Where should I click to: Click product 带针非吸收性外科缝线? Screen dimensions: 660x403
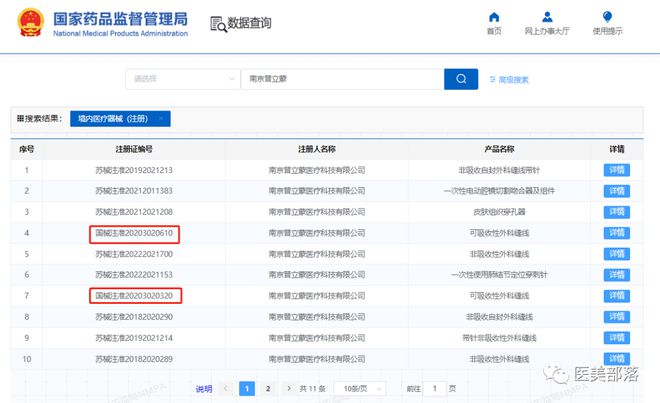coord(499,338)
